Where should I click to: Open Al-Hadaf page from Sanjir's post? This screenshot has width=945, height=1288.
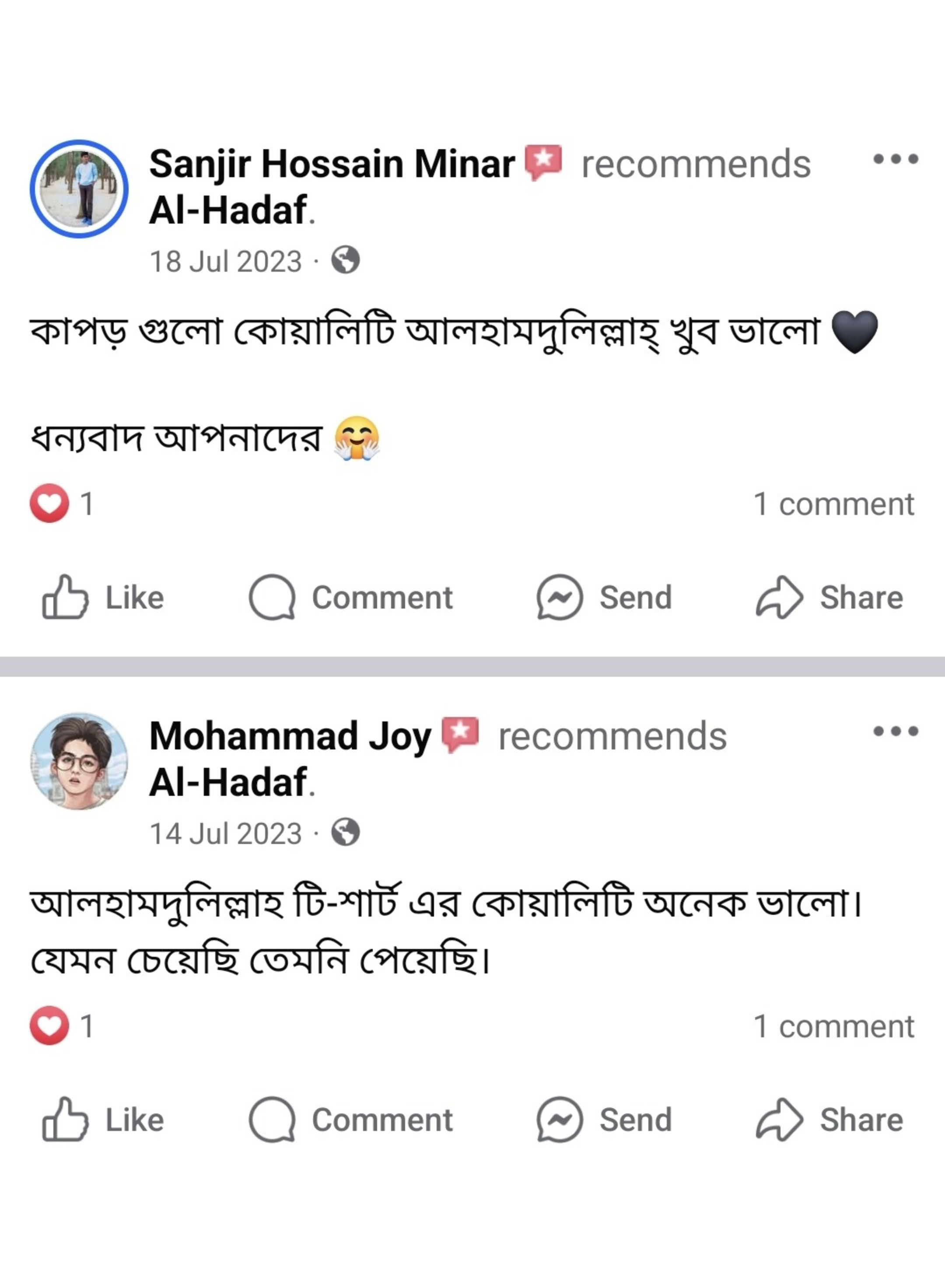227,210
